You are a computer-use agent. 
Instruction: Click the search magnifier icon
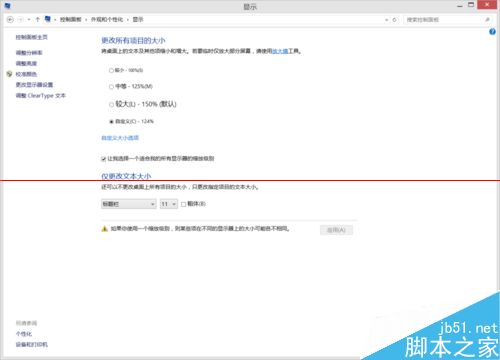pyautogui.click(x=487, y=20)
